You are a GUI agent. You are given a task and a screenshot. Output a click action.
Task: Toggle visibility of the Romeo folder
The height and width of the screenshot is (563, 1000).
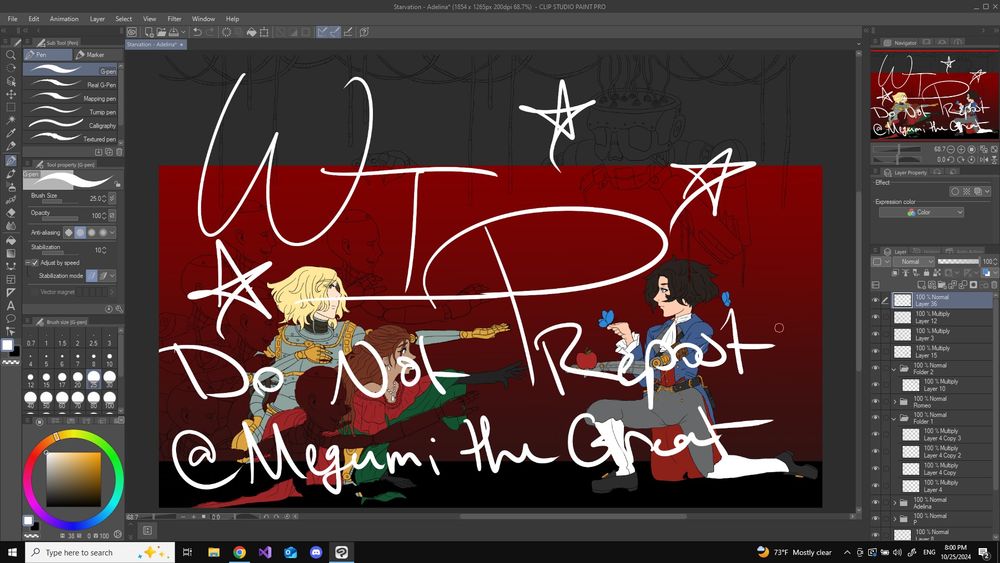[x=876, y=401]
